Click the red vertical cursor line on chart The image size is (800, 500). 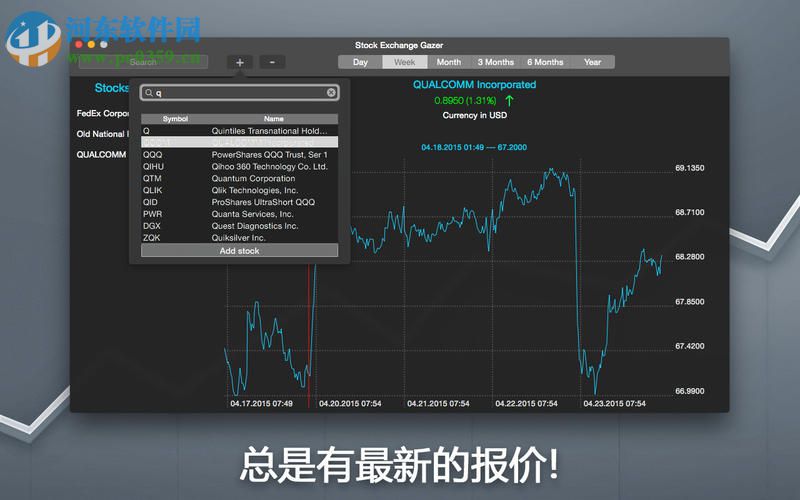[x=309, y=337]
